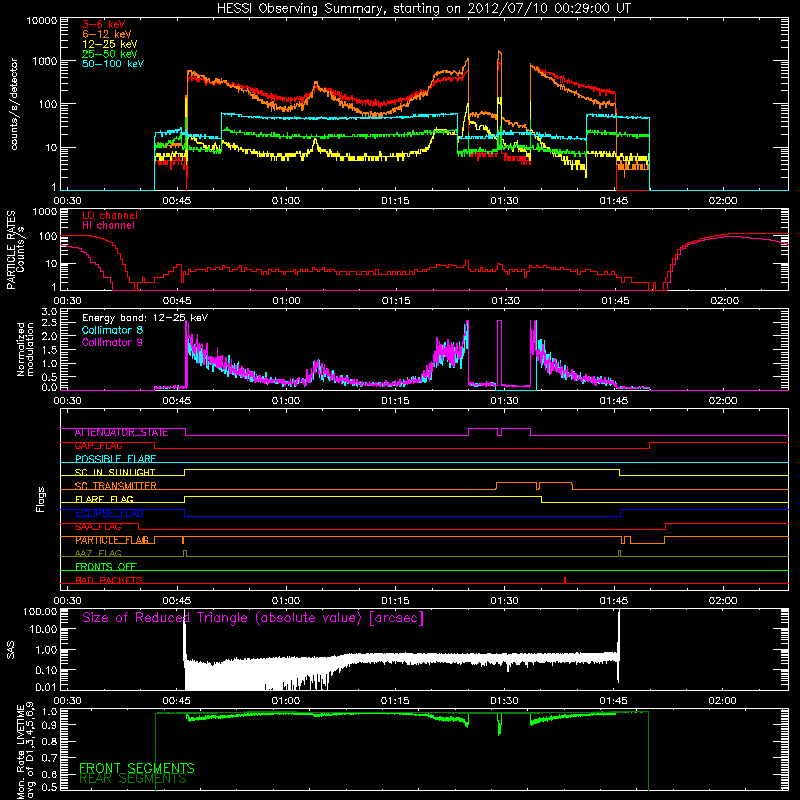This screenshot has height=800, width=800.
Task: Click the BAD_PACKETS flag label
Action: pos(109,580)
